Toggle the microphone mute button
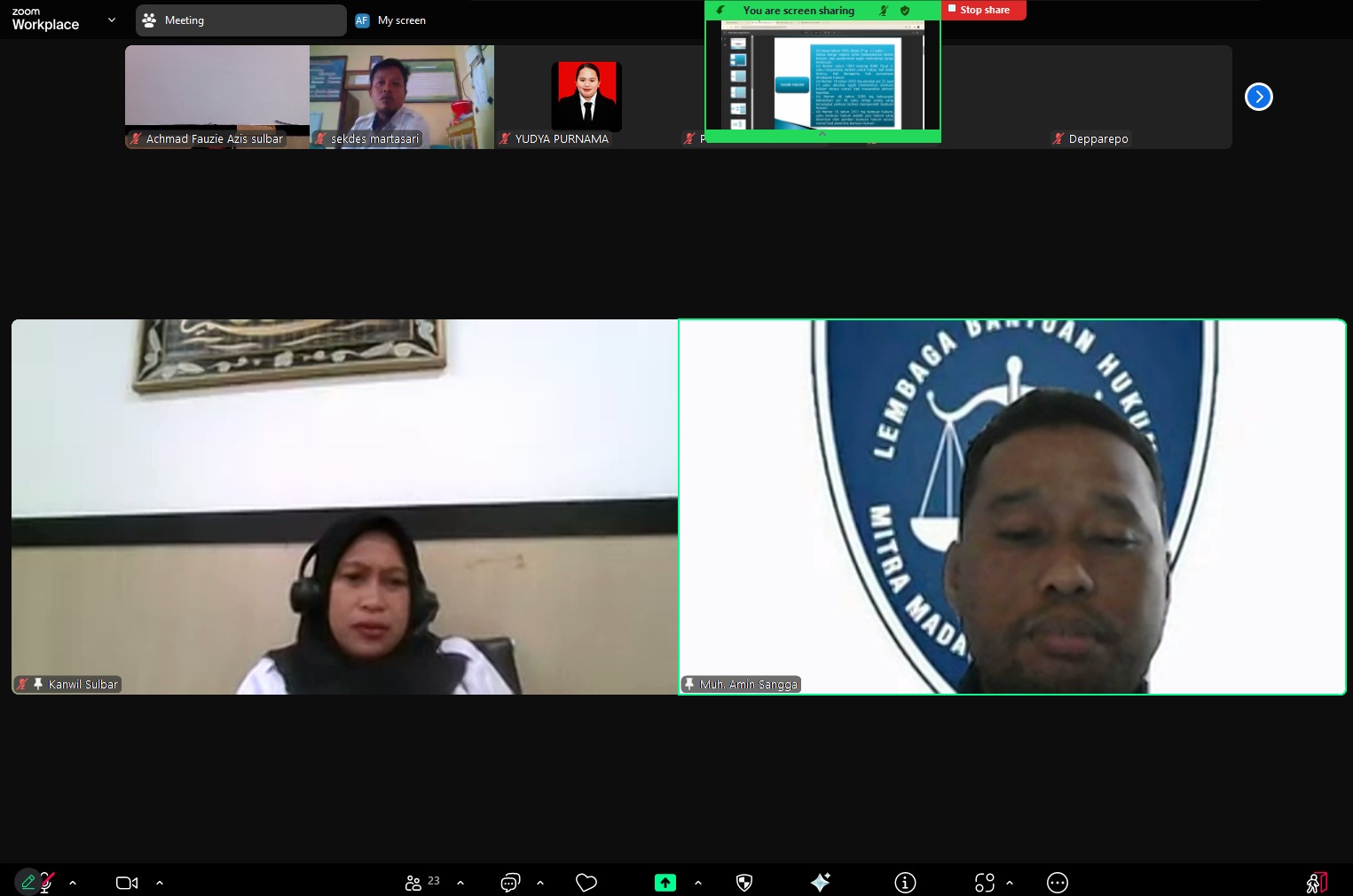This screenshot has height=896, width=1353. click(x=45, y=883)
